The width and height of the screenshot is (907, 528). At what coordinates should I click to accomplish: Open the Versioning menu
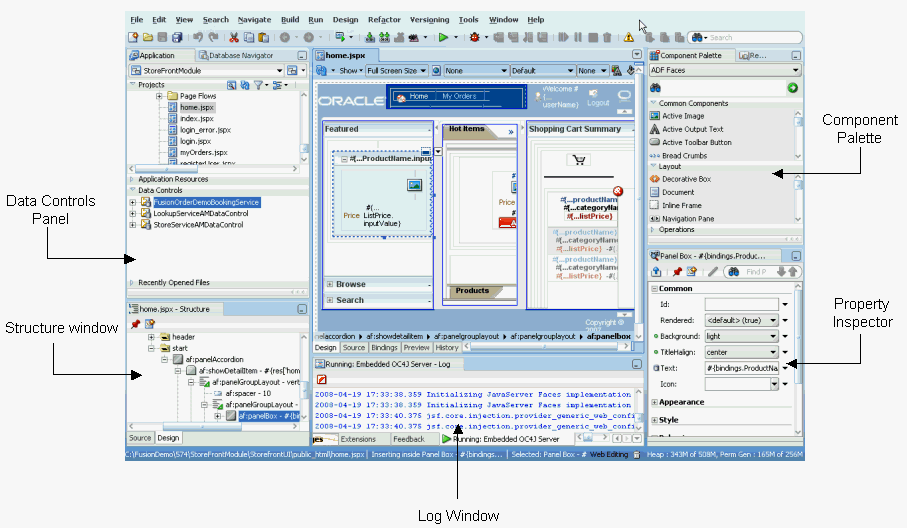click(x=429, y=20)
